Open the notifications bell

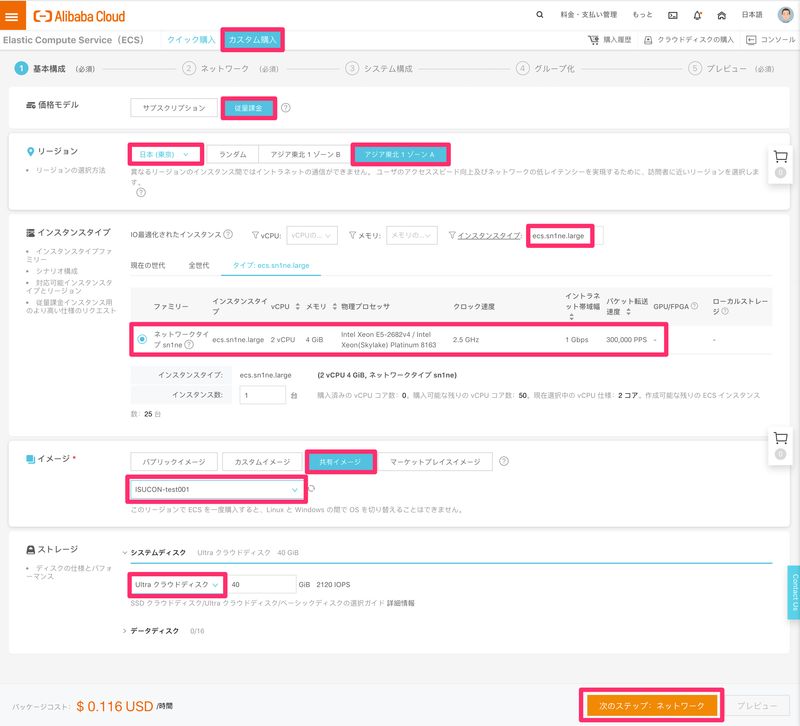pos(697,15)
